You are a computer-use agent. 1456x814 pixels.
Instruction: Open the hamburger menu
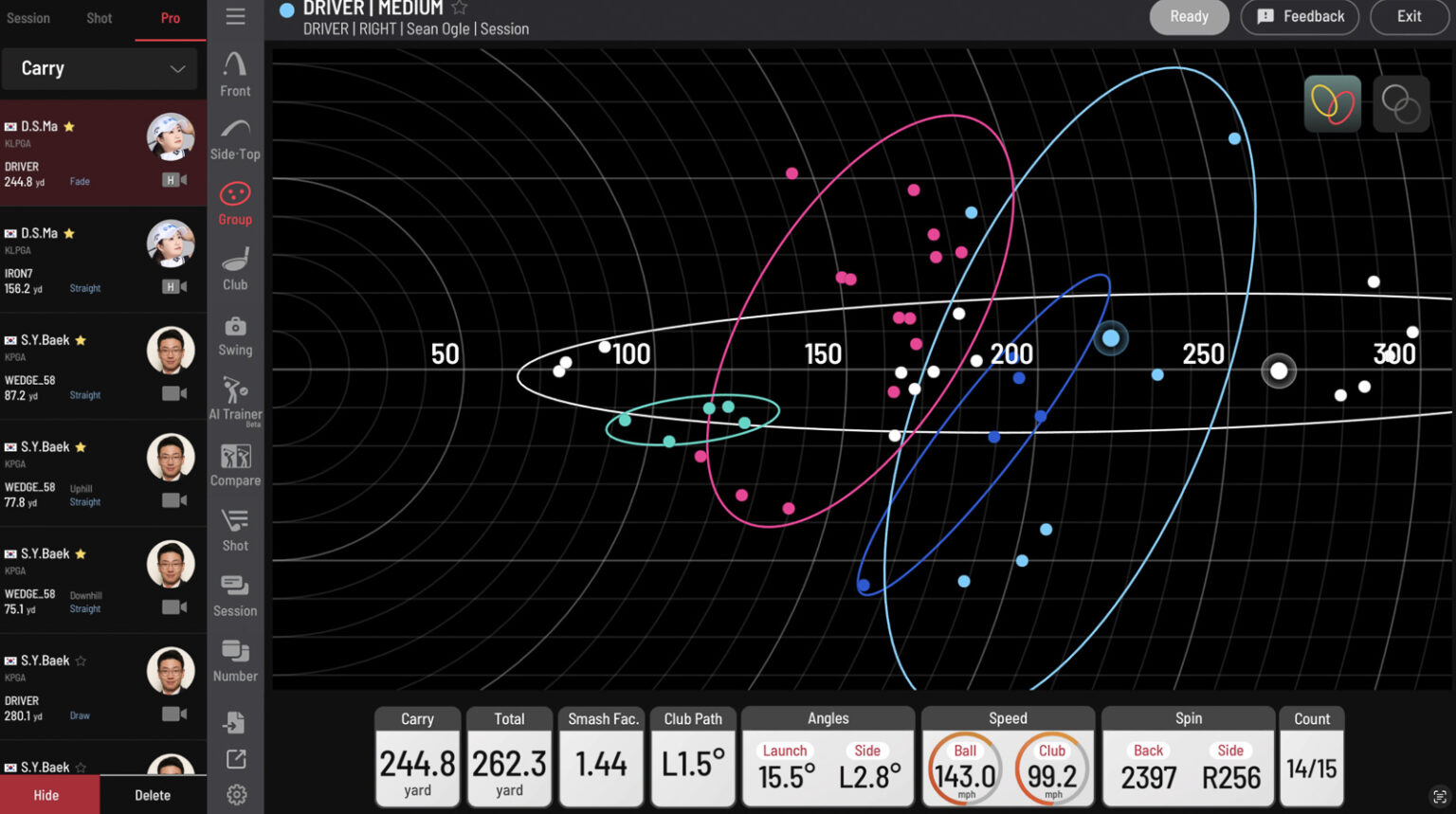235,16
